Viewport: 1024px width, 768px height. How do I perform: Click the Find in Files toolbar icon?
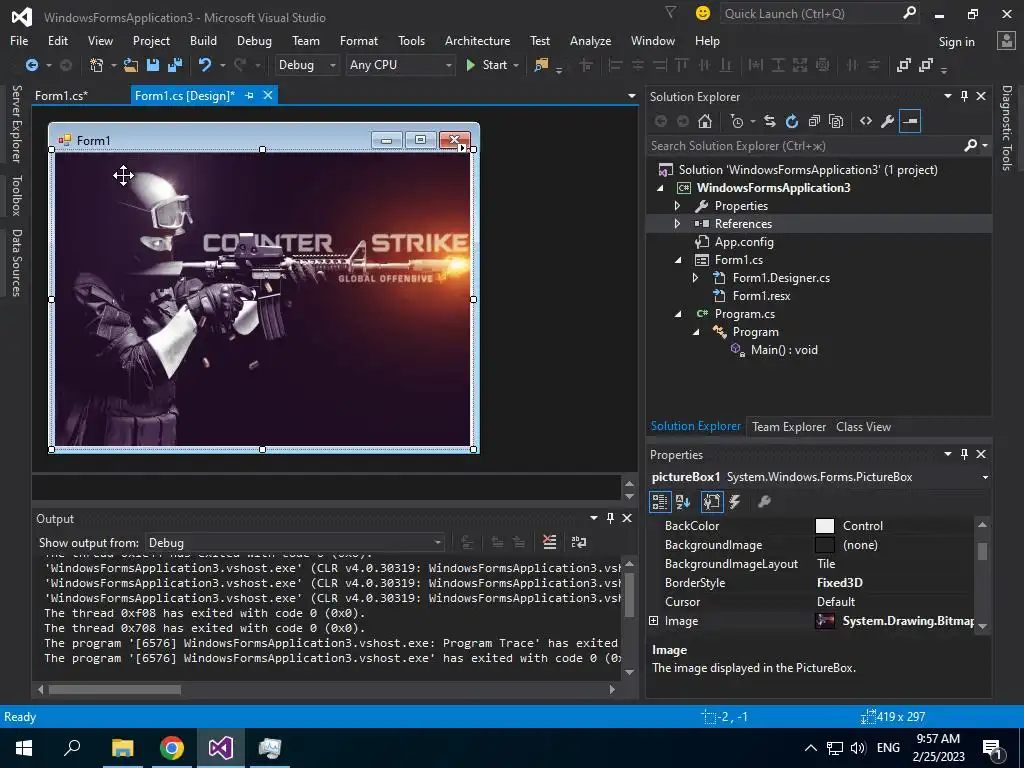541,65
